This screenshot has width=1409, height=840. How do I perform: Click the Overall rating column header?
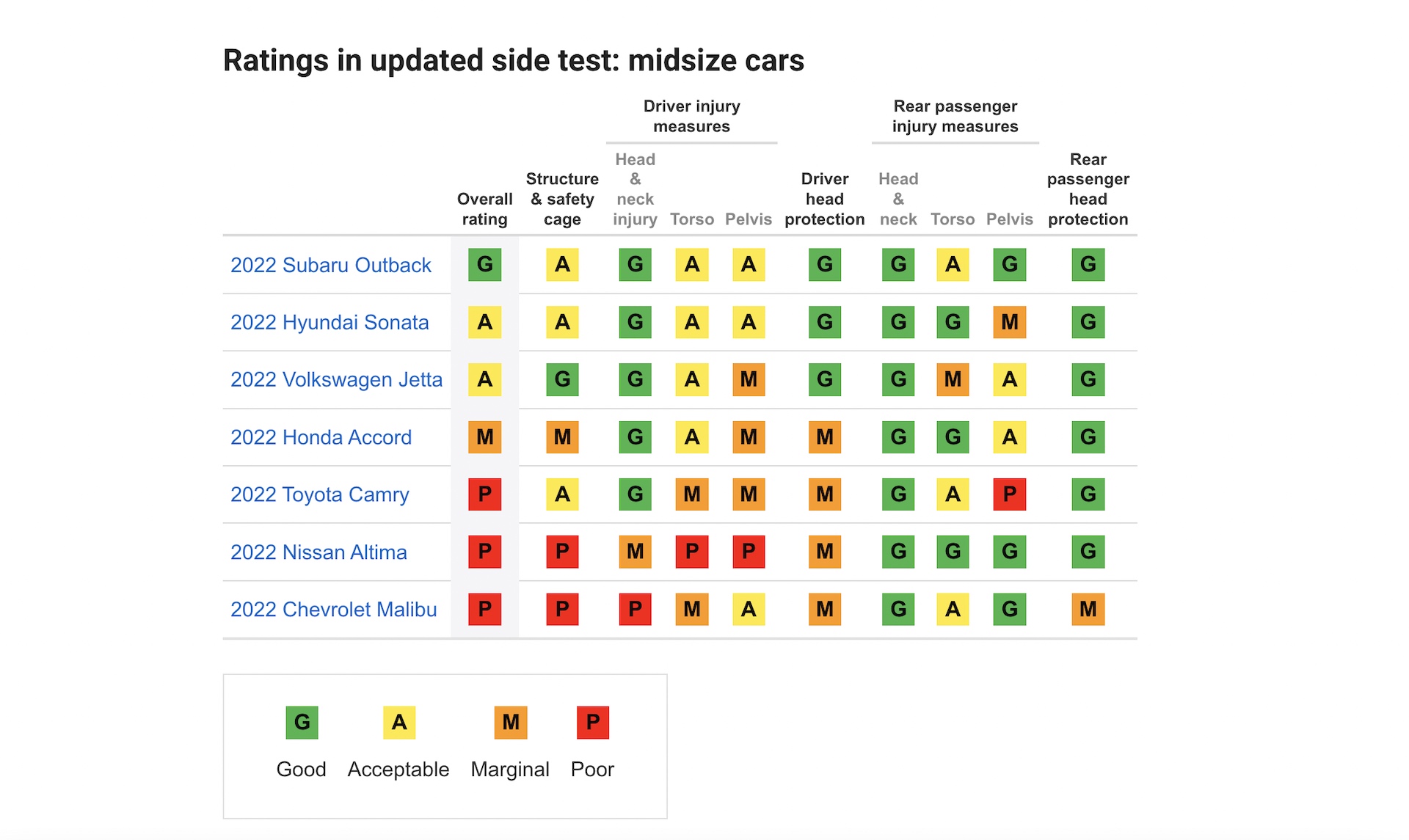click(x=484, y=209)
